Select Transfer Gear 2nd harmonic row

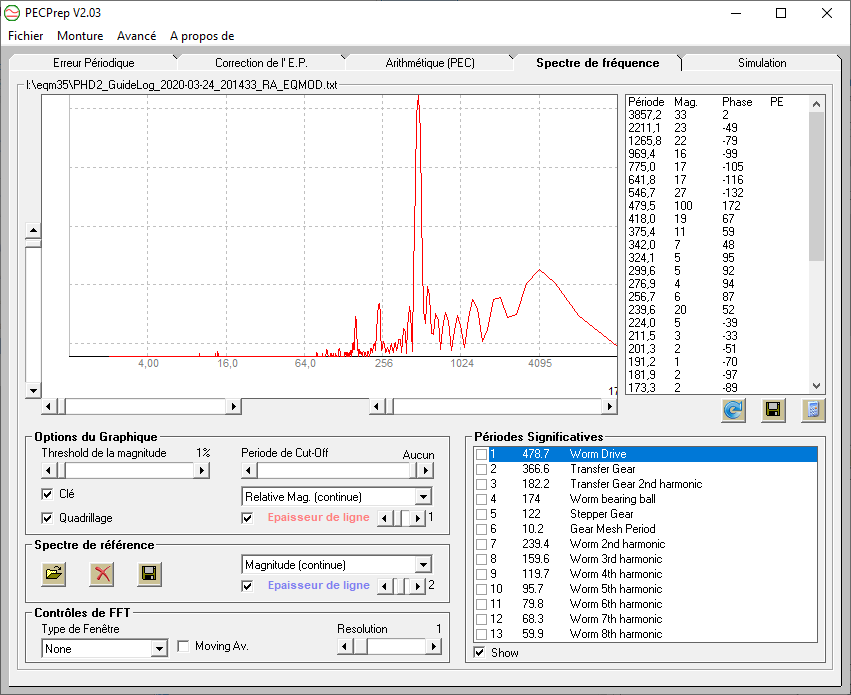click(x=645, y=484)
